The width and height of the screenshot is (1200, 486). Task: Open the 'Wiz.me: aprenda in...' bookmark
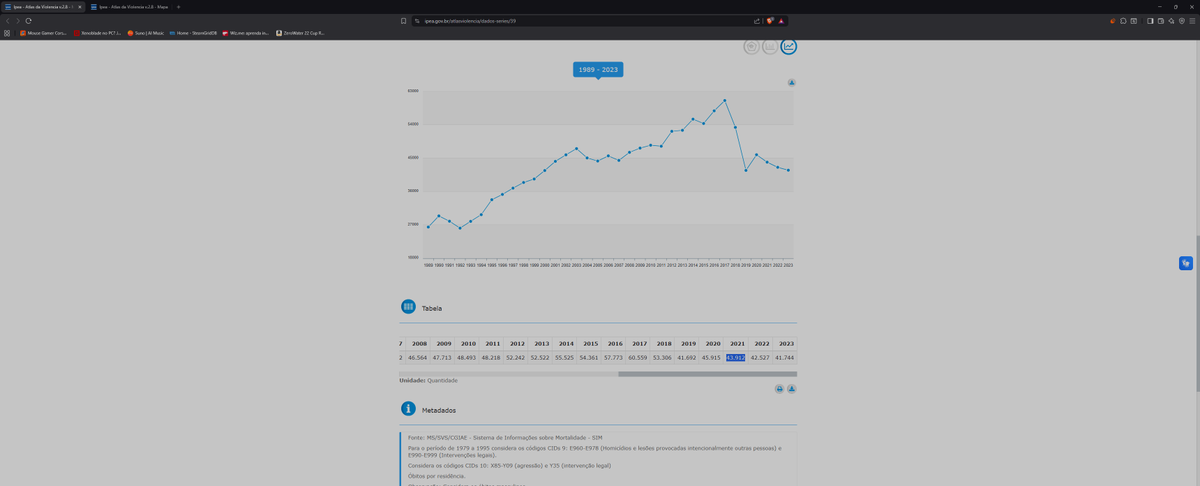pyautogui.click(x=246, y=33)
